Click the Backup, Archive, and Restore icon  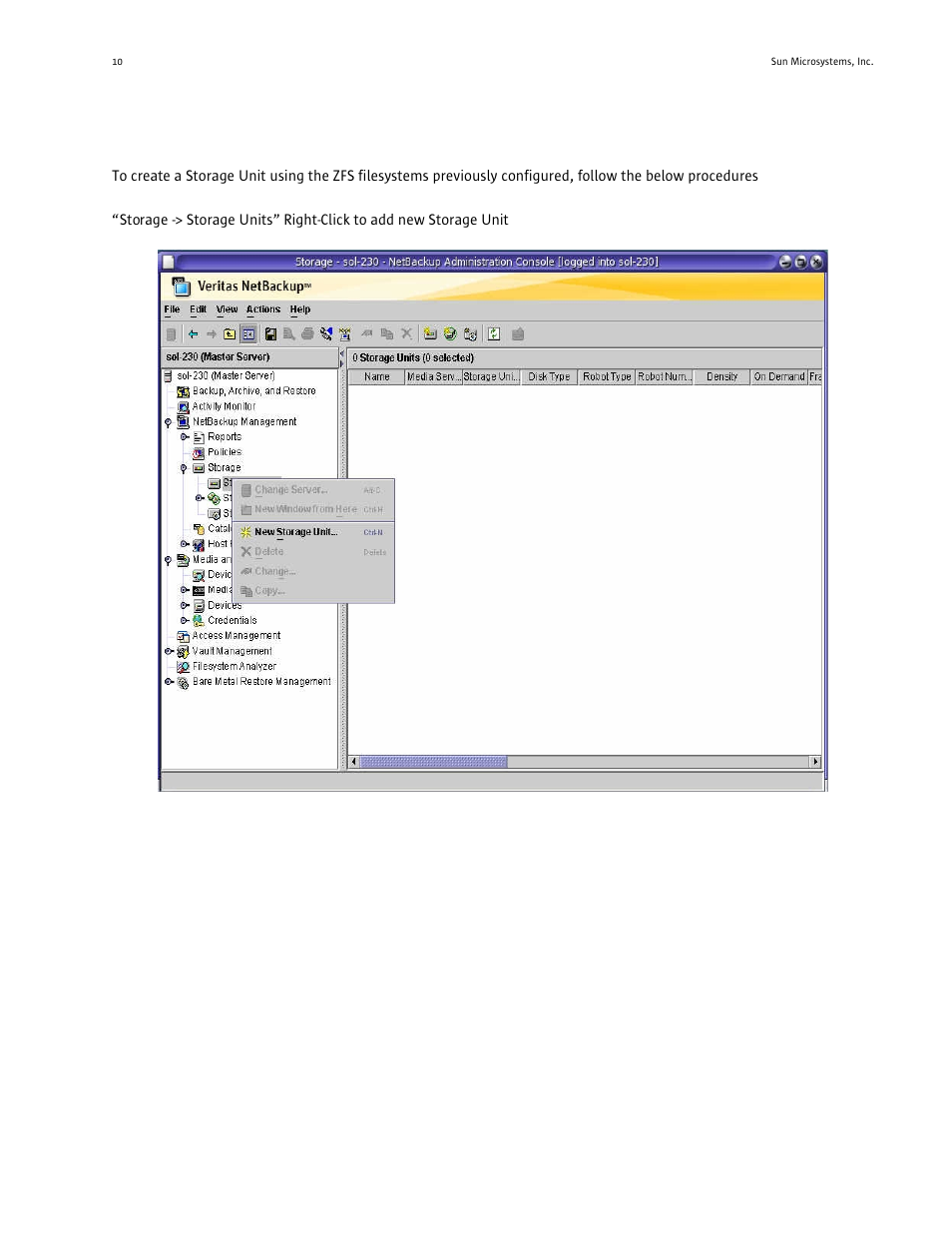pyautogui.click(x=183, y=391)
